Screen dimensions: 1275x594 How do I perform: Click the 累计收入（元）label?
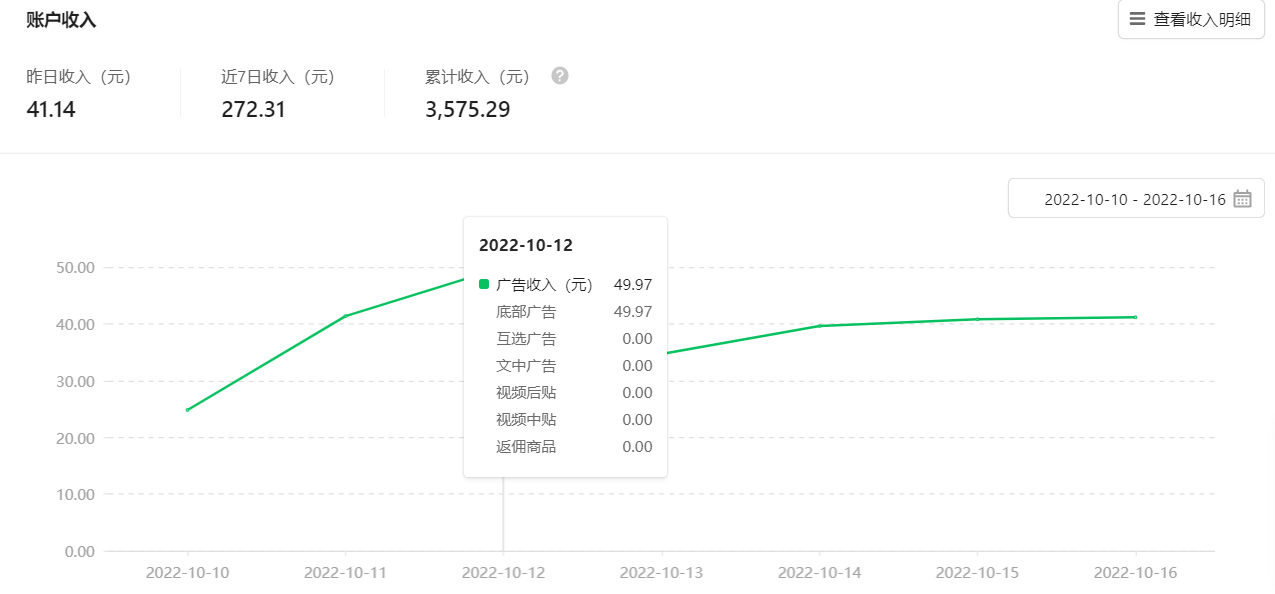[x=478, y=77]
